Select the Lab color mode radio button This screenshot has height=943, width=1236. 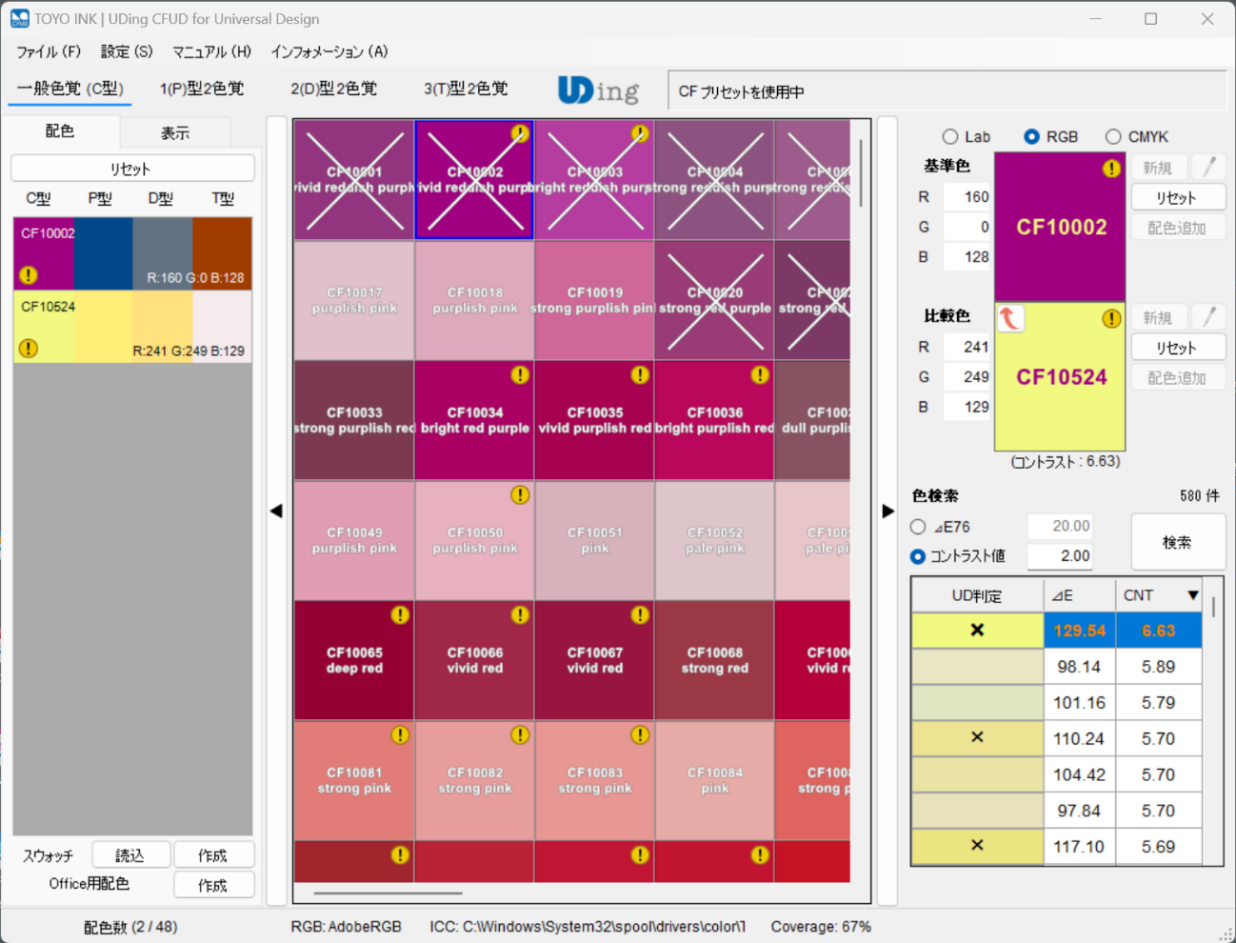click(949, 137)
